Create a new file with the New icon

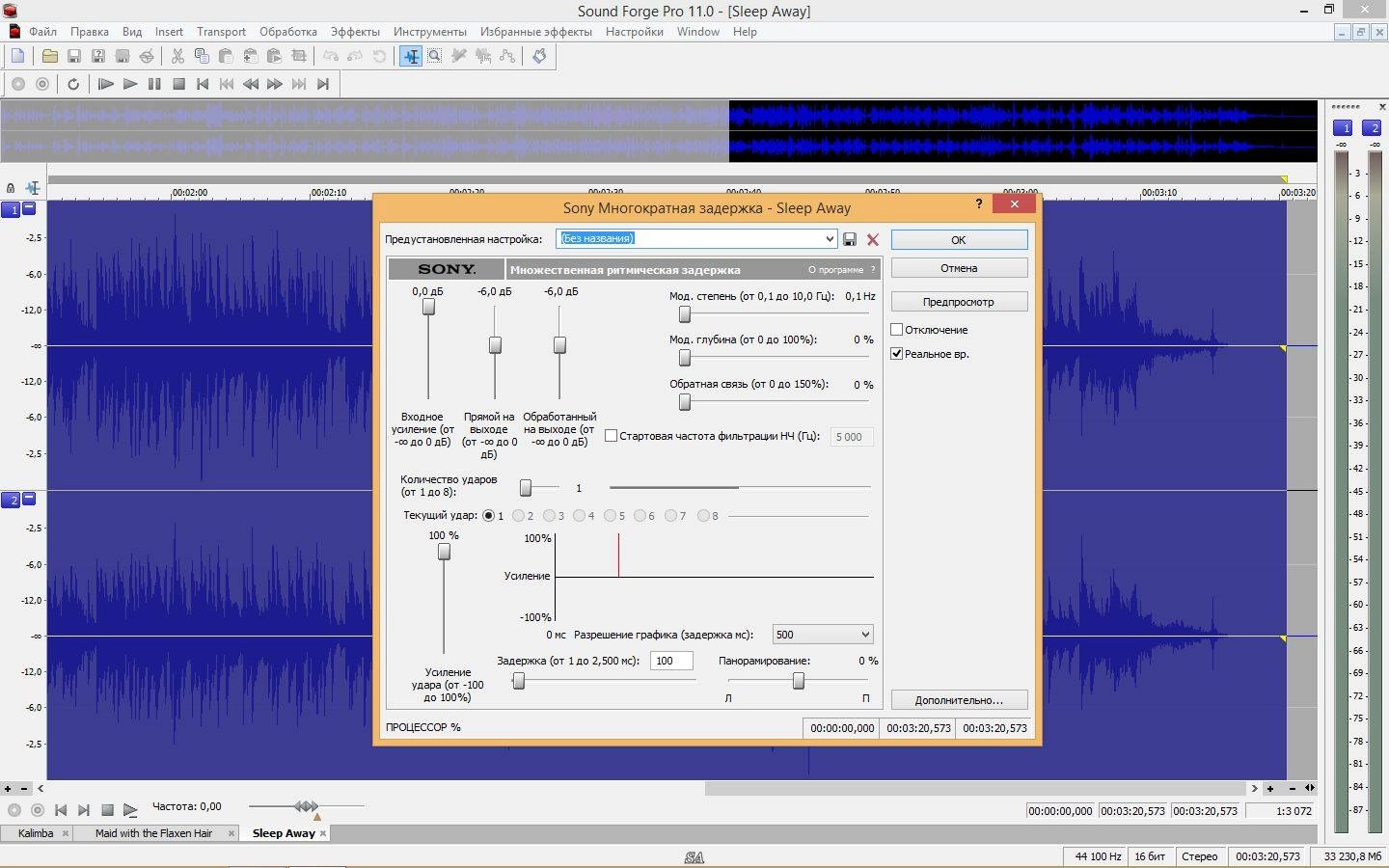(x=18, y=56)
